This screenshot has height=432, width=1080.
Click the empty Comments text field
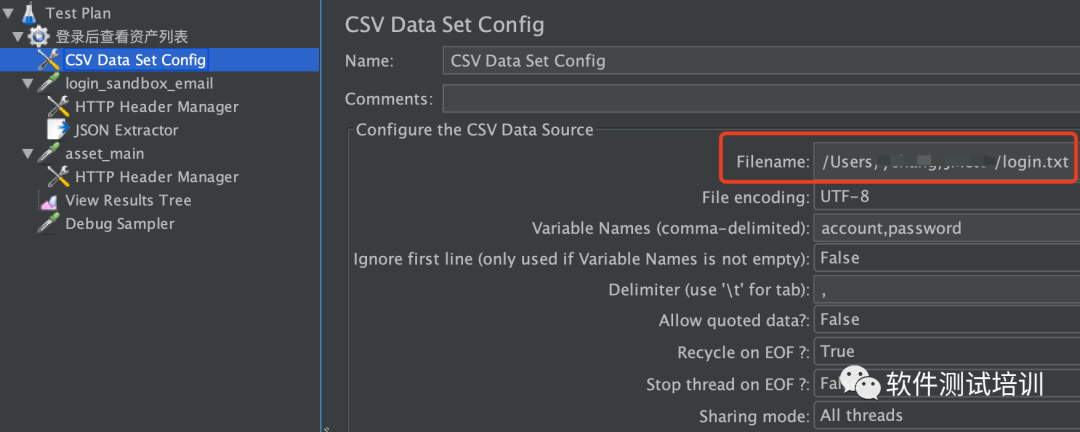761,99
